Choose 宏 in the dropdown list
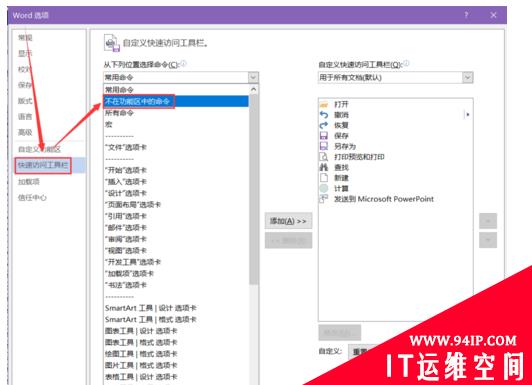 [x=176, y=124]
